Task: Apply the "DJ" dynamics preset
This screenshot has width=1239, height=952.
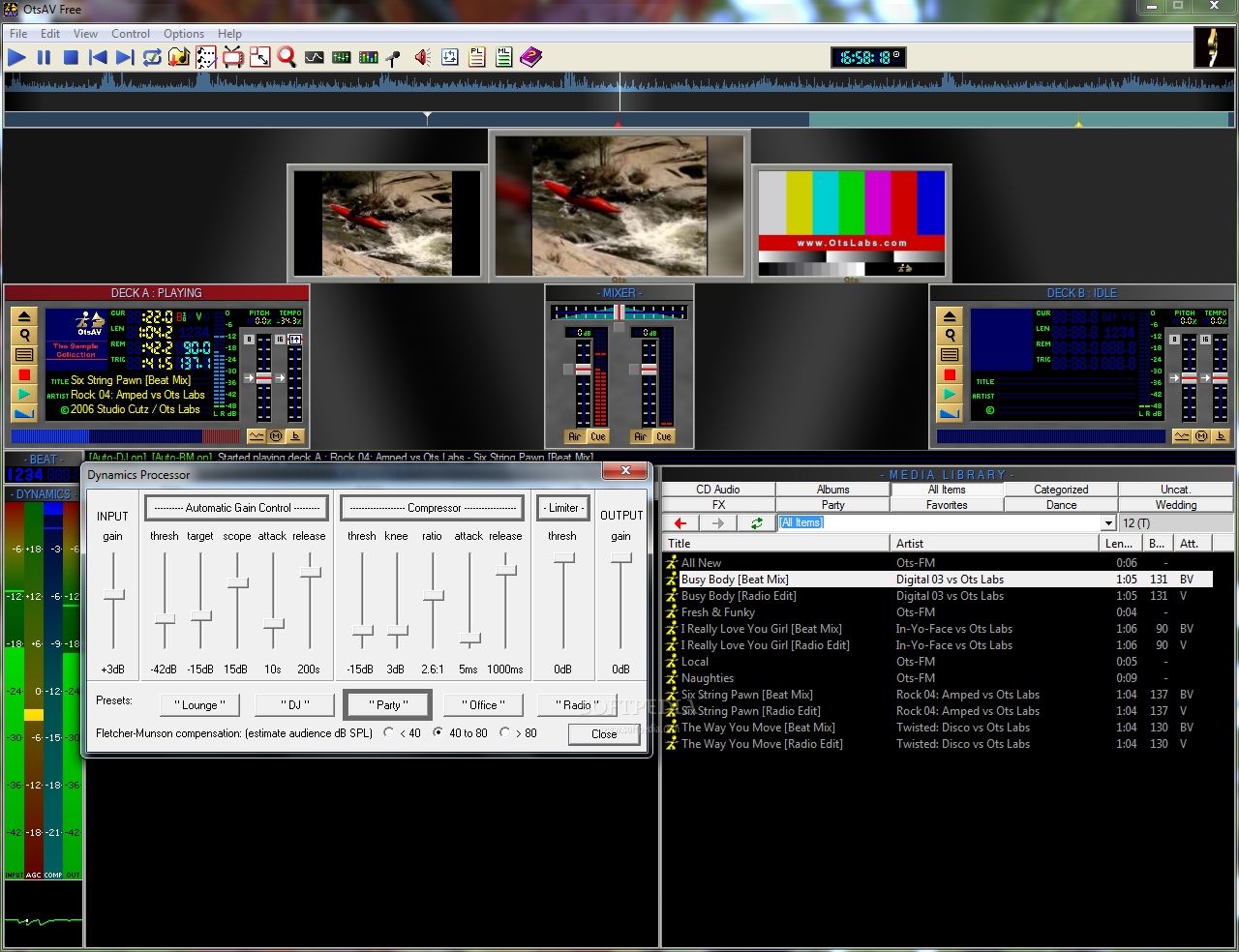Action: tap(295, 705)
